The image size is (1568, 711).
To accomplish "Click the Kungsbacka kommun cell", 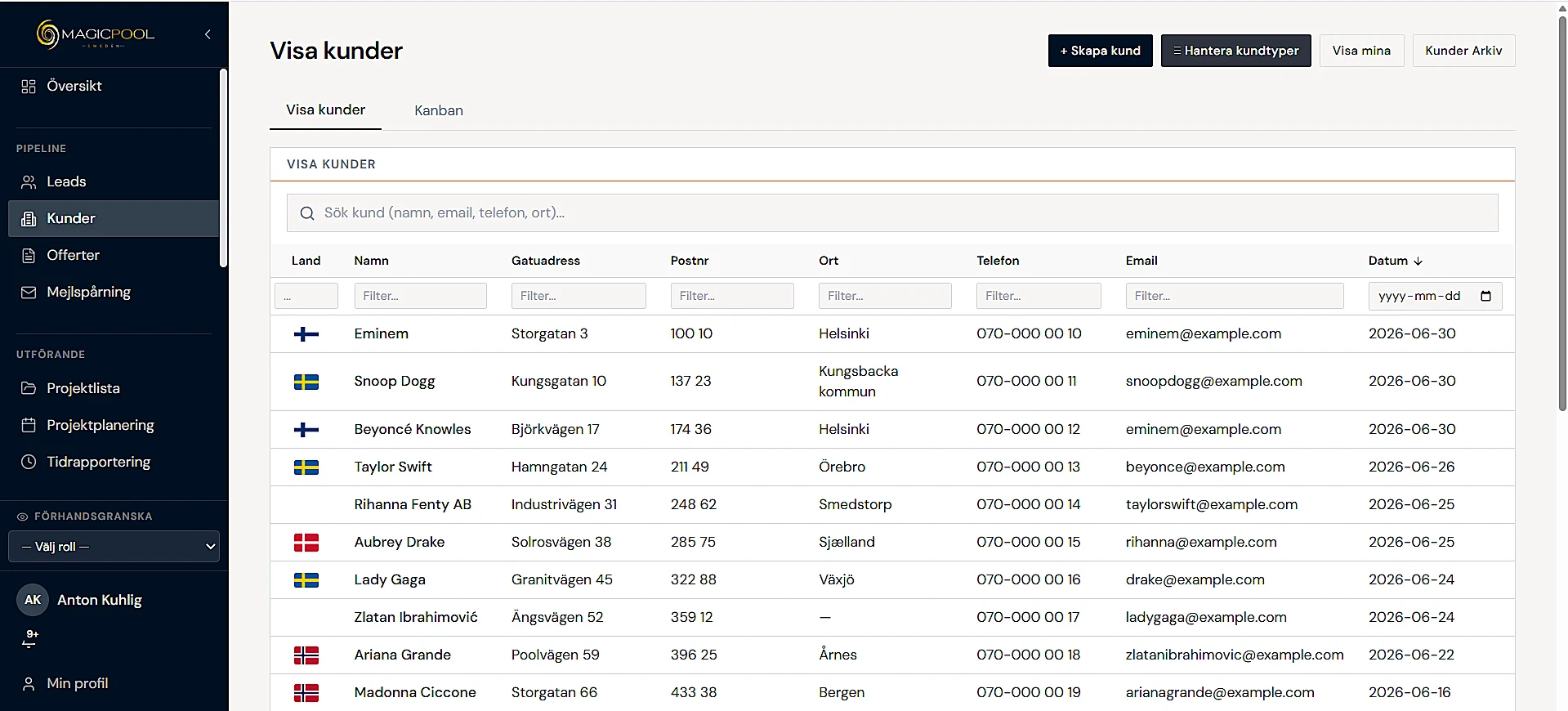I will pyautogui.click(x=858, y=382).
